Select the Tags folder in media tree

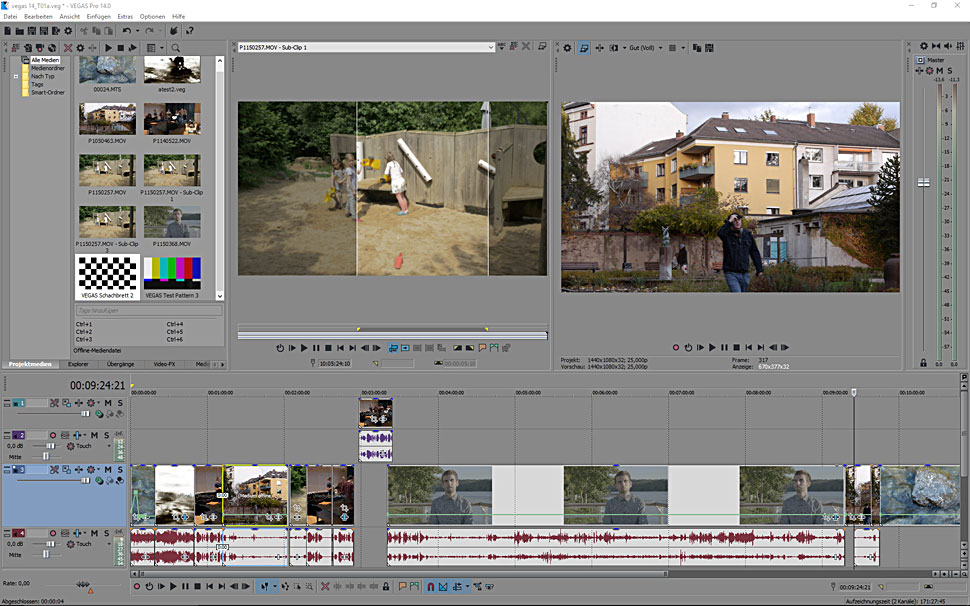pyautogui.click(x=37, y=84)
